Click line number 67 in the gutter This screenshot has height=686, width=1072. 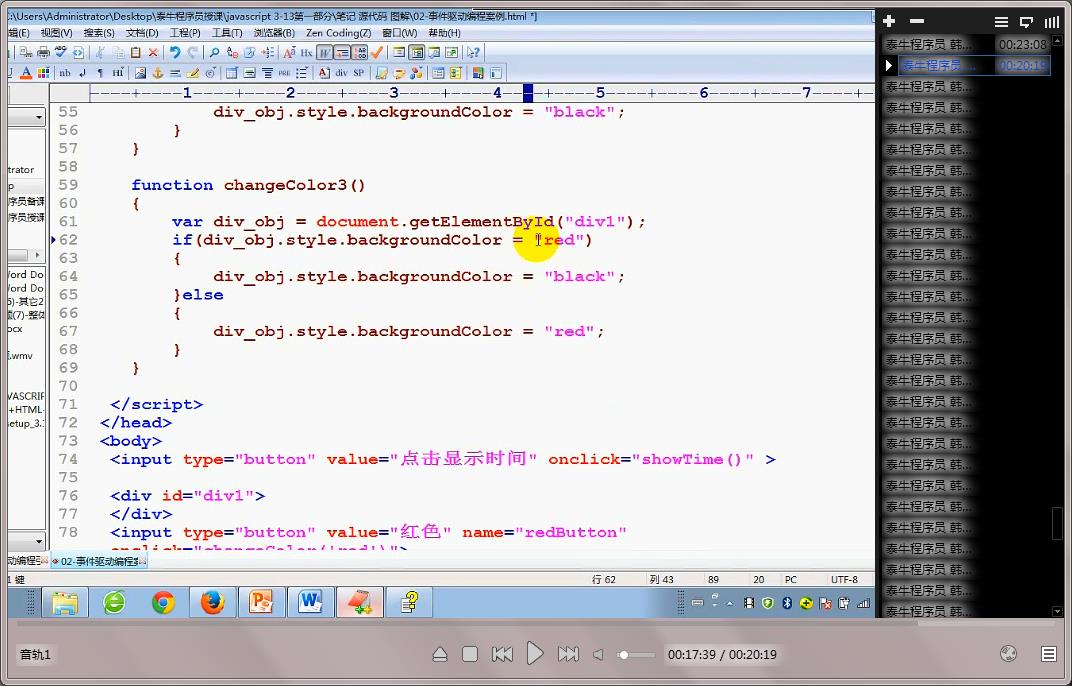tap(68, 331)
